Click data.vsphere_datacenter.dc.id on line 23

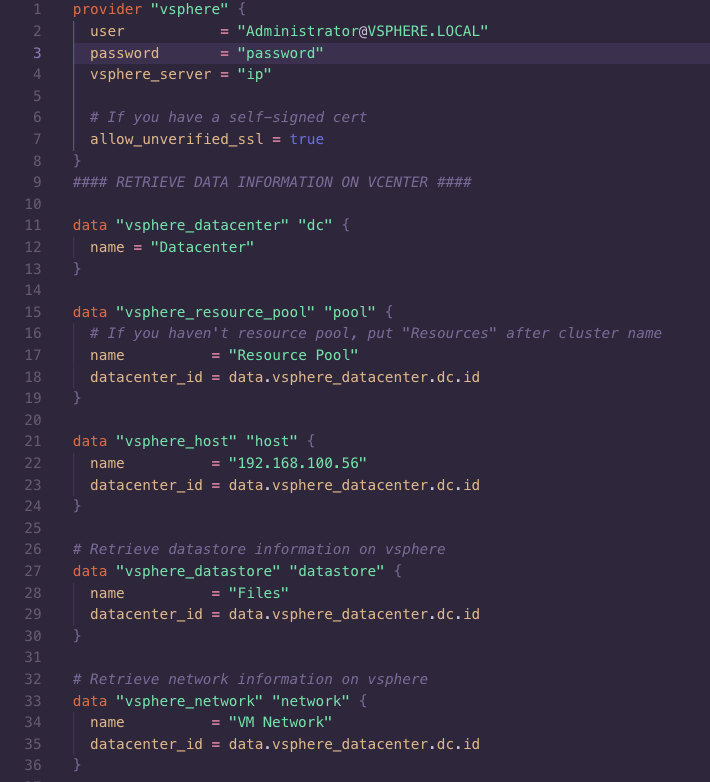coord(354,485)
